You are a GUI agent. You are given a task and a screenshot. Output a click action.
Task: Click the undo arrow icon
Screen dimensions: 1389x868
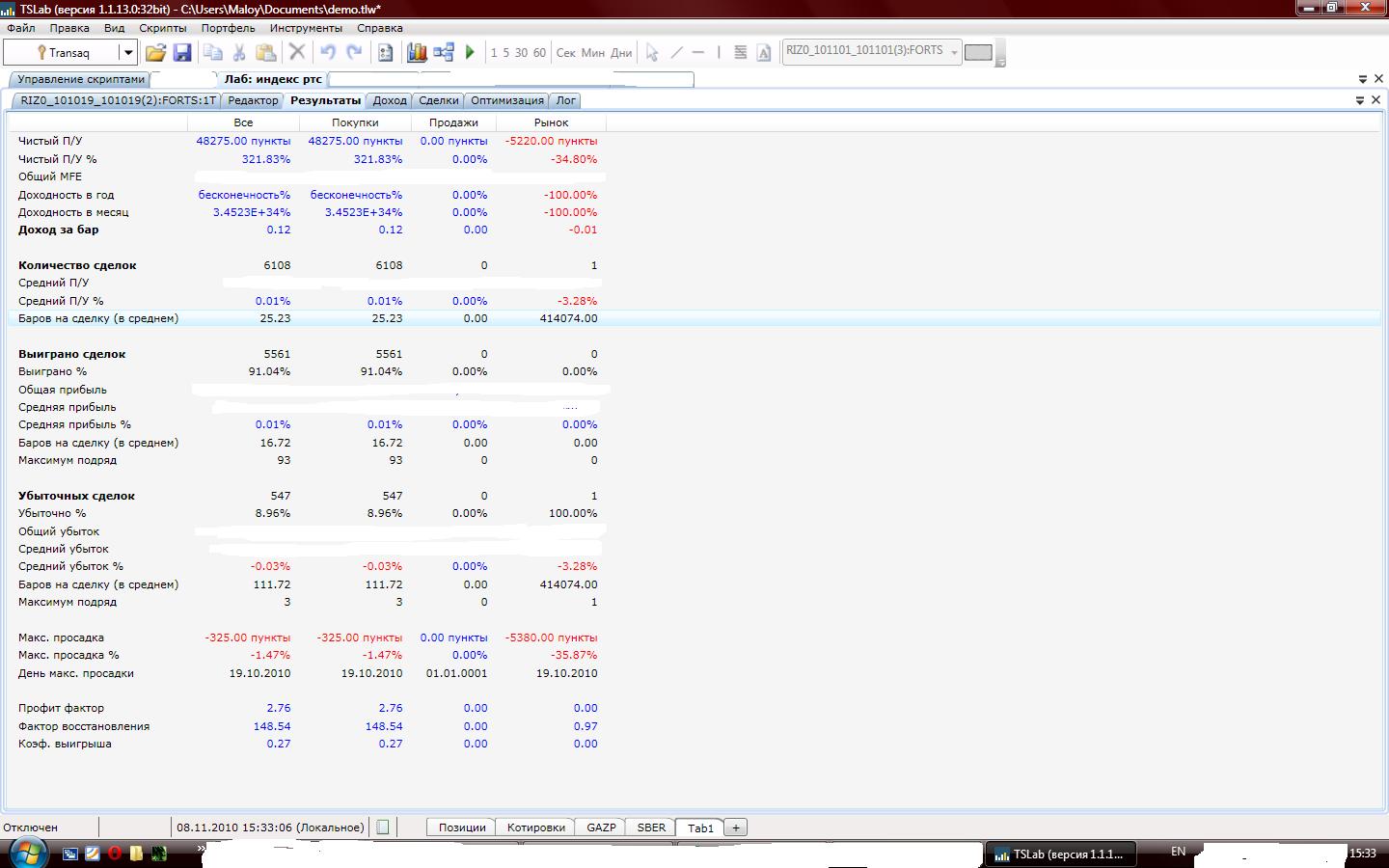[x=328, y=53]
